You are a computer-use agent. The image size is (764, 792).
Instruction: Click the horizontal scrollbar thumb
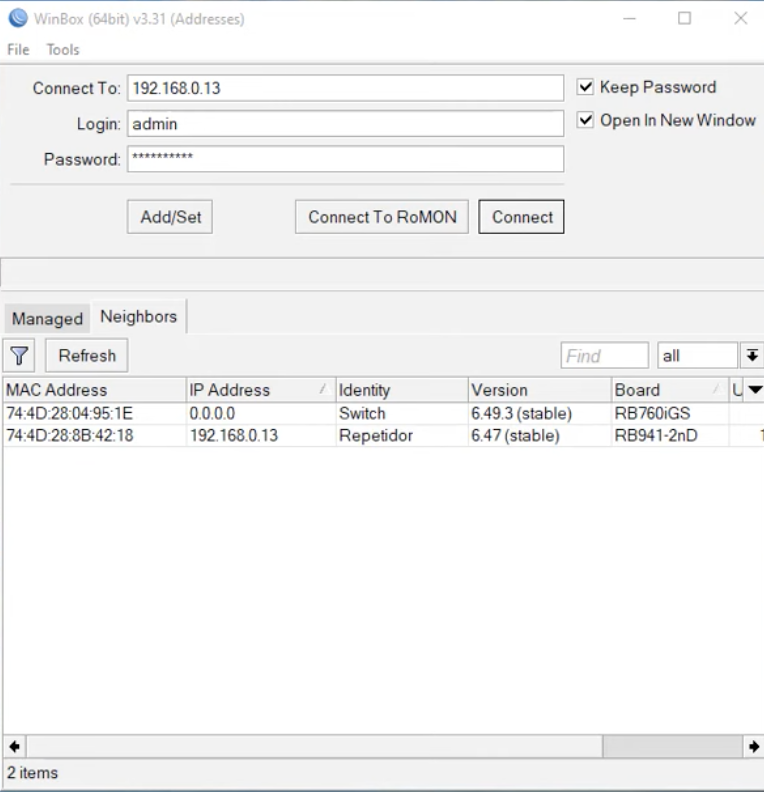[672, 747]
